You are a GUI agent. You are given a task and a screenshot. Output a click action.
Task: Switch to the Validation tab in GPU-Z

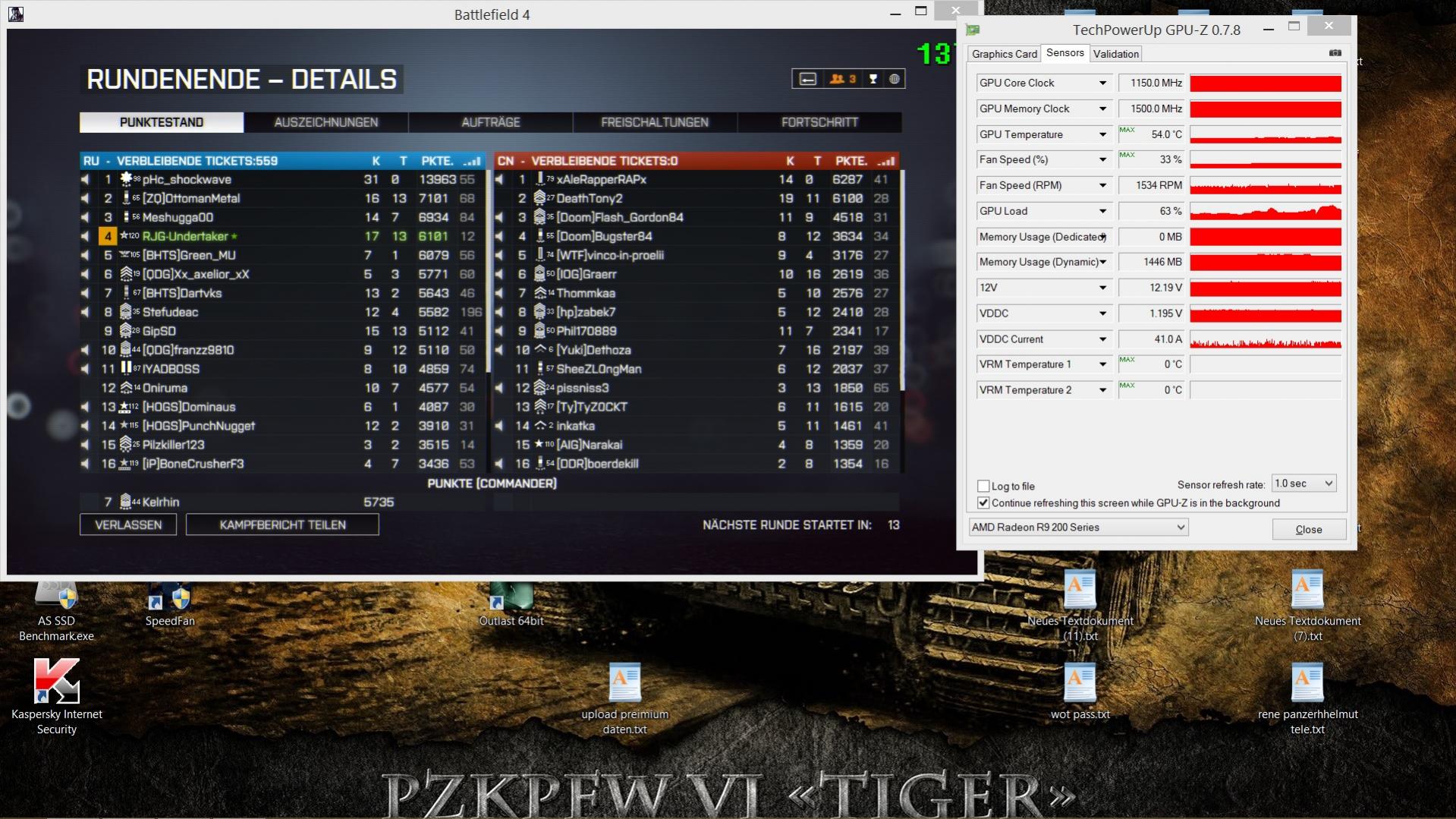[1115, 54]
